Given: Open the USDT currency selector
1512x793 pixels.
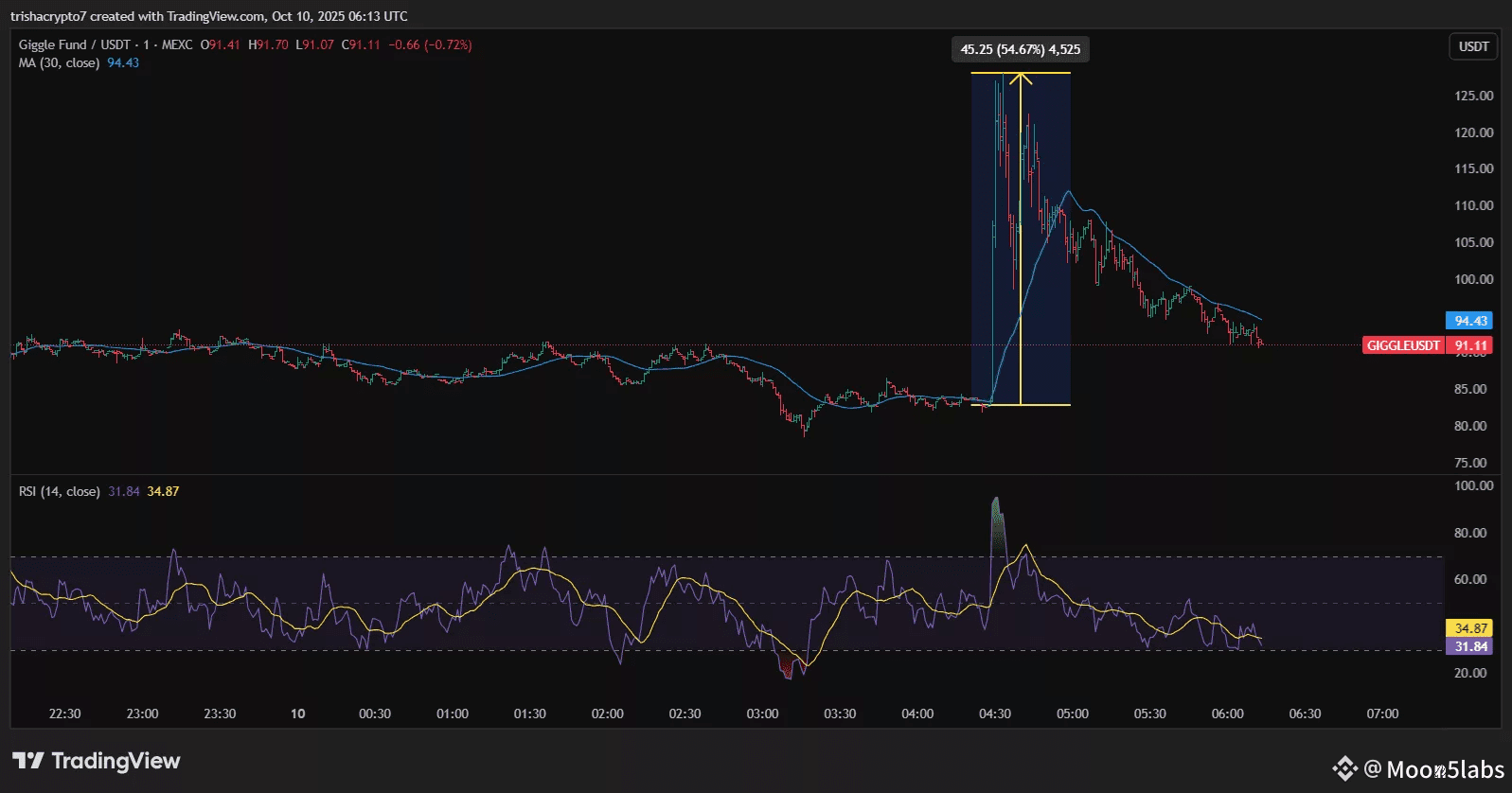Looking at the screenshot, I should (x=1473, y=46).
